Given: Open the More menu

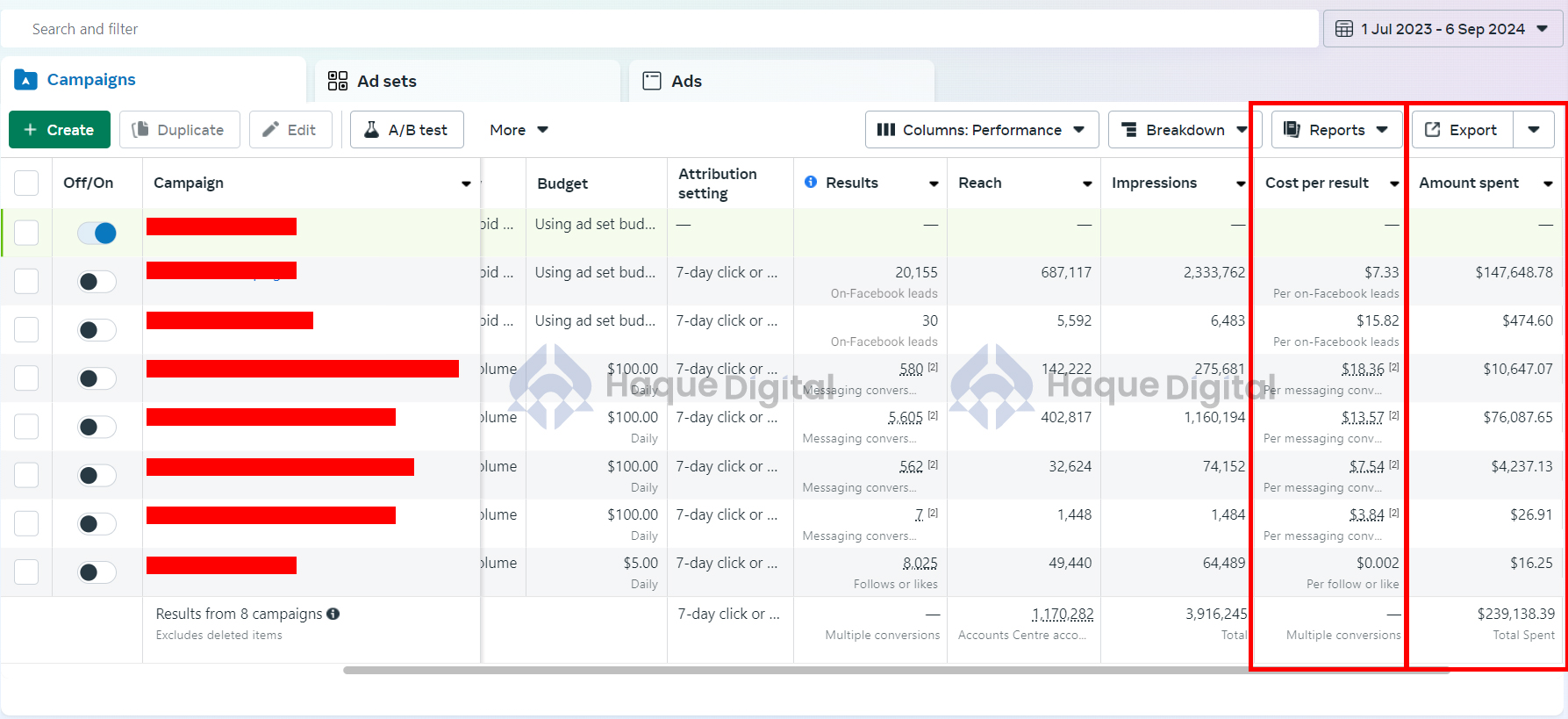Looking at the screenshot, I should coord(519,130).
